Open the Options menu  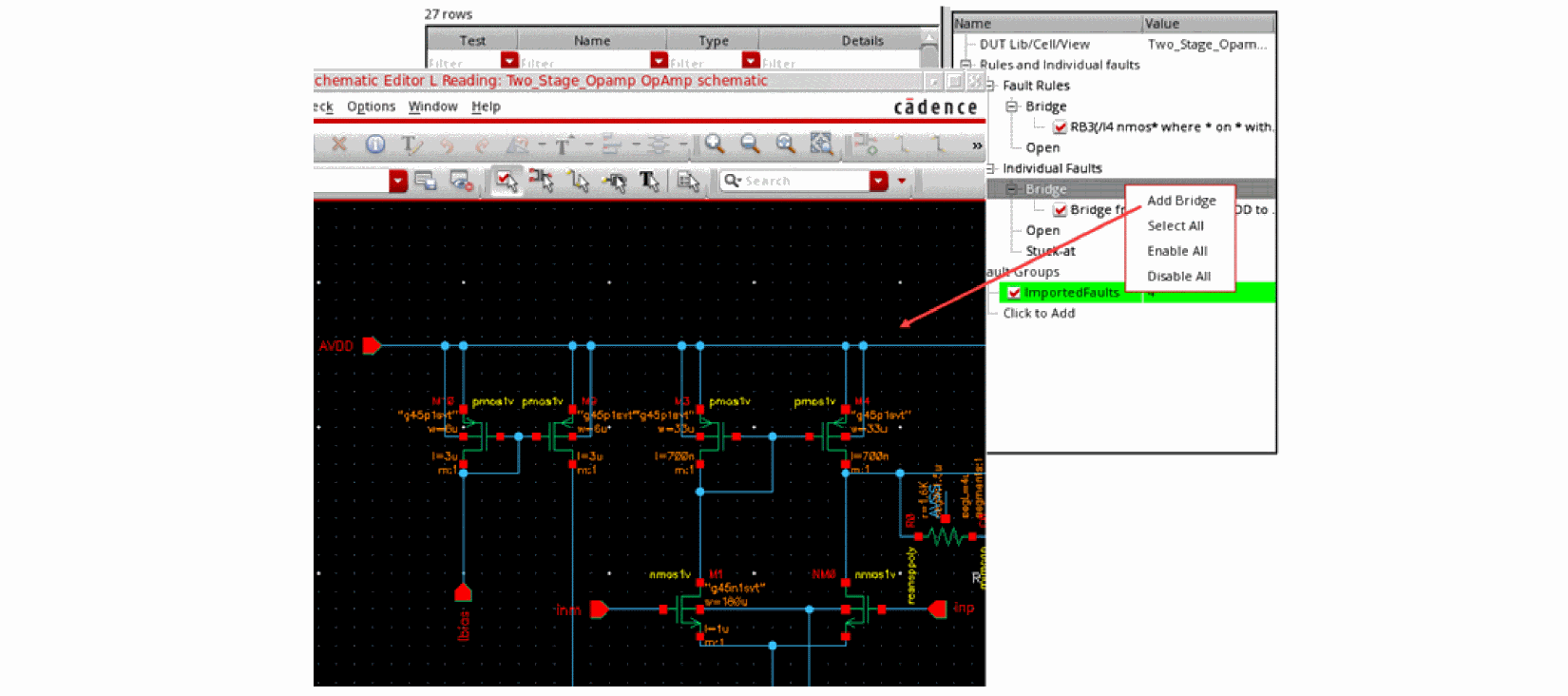point(371,106)
